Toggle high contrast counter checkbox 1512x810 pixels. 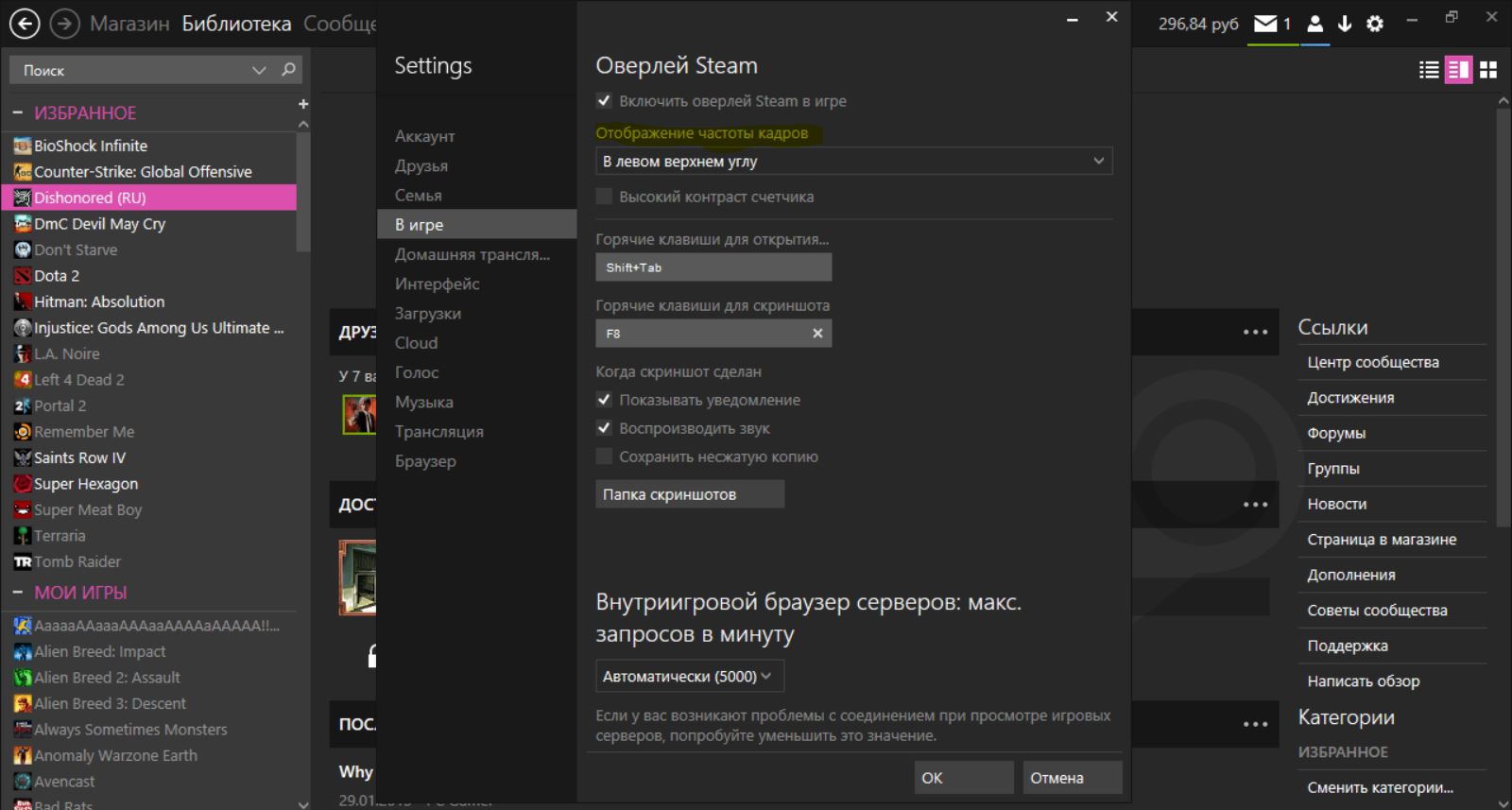click(x=604, y=197)
